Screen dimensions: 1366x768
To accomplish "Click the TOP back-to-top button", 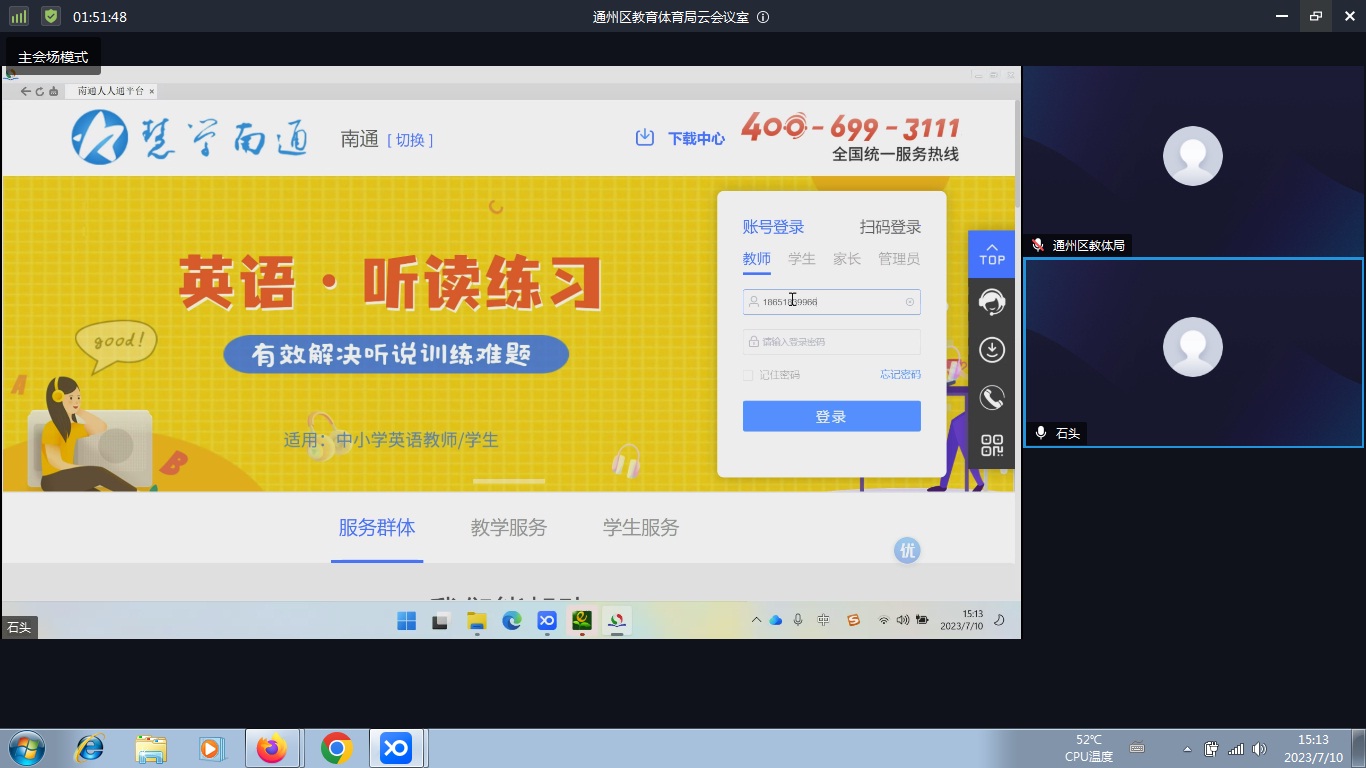I will 991,254.
